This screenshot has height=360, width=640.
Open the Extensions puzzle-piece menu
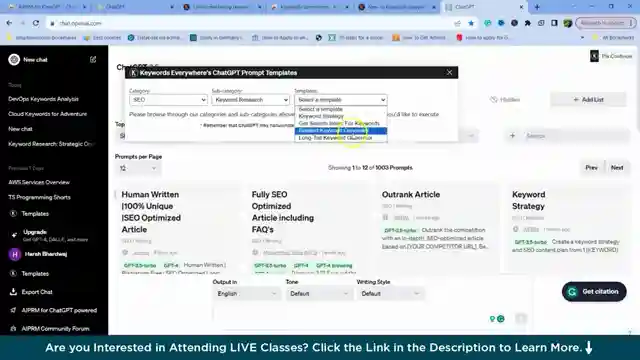[528, 23]
